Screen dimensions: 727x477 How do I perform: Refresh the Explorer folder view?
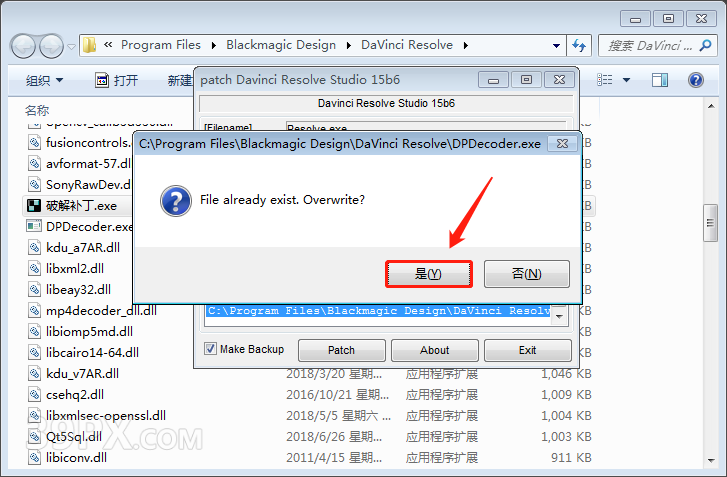tap(579, 45)
